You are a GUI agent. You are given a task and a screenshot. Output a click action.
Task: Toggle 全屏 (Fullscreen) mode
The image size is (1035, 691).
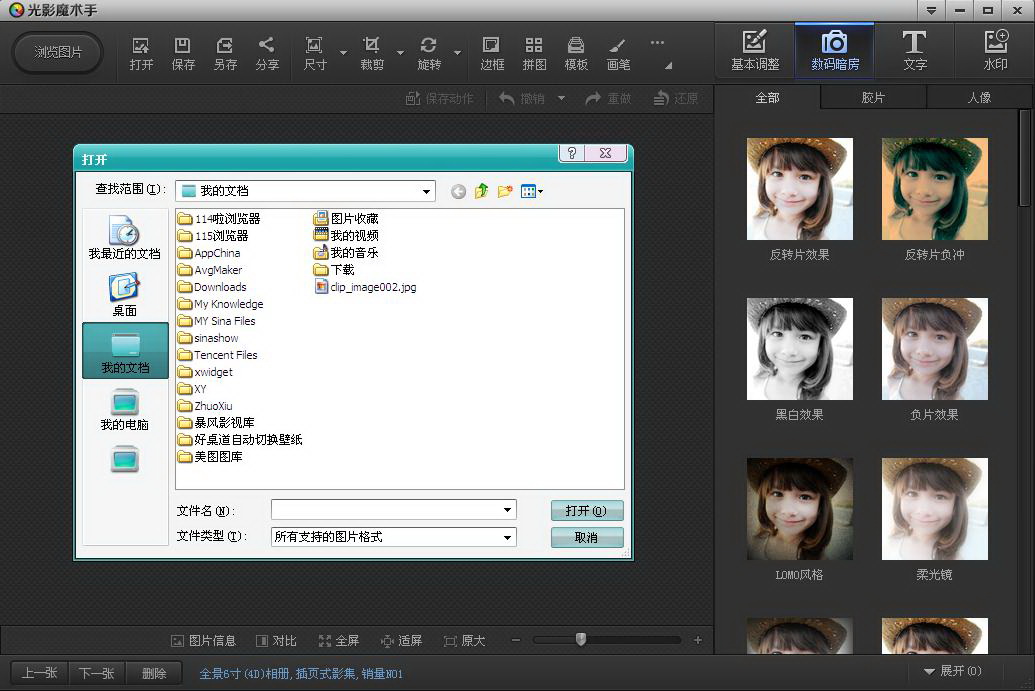tap(339, 641)
